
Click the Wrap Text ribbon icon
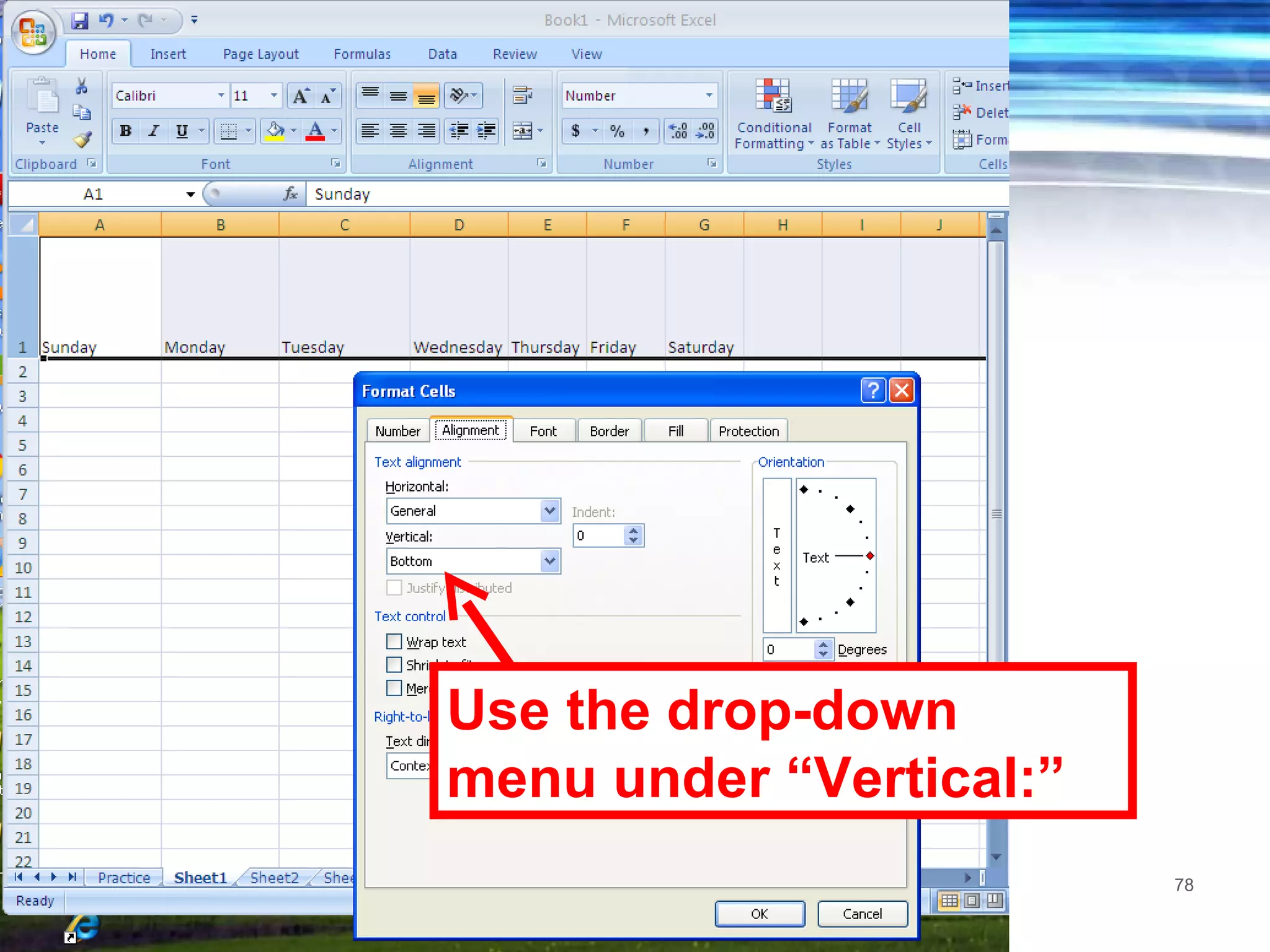click(x=523, y=95)
